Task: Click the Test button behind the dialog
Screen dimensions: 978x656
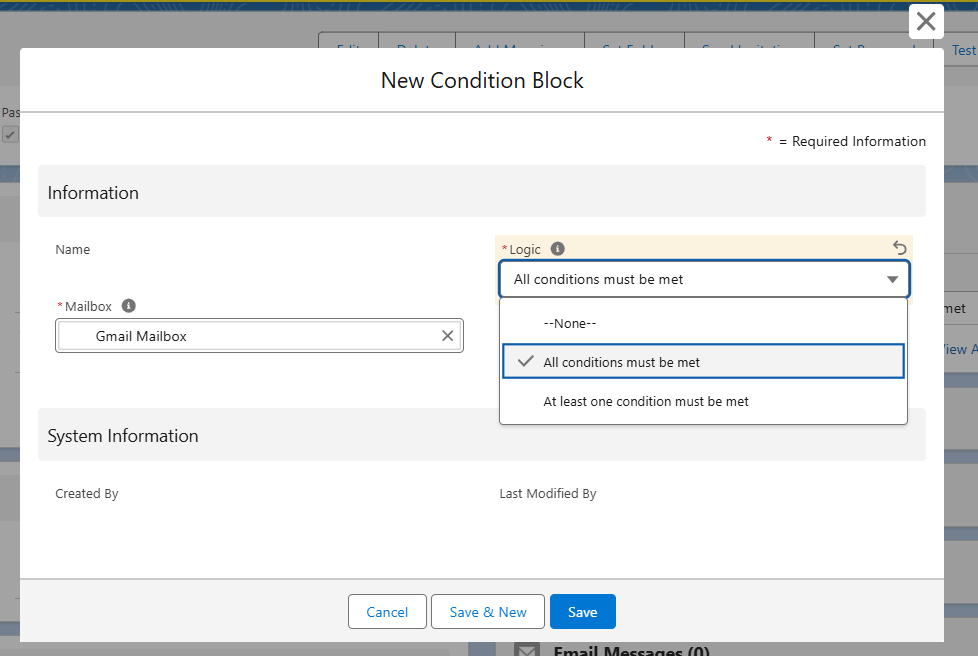Action: [962, 49]
